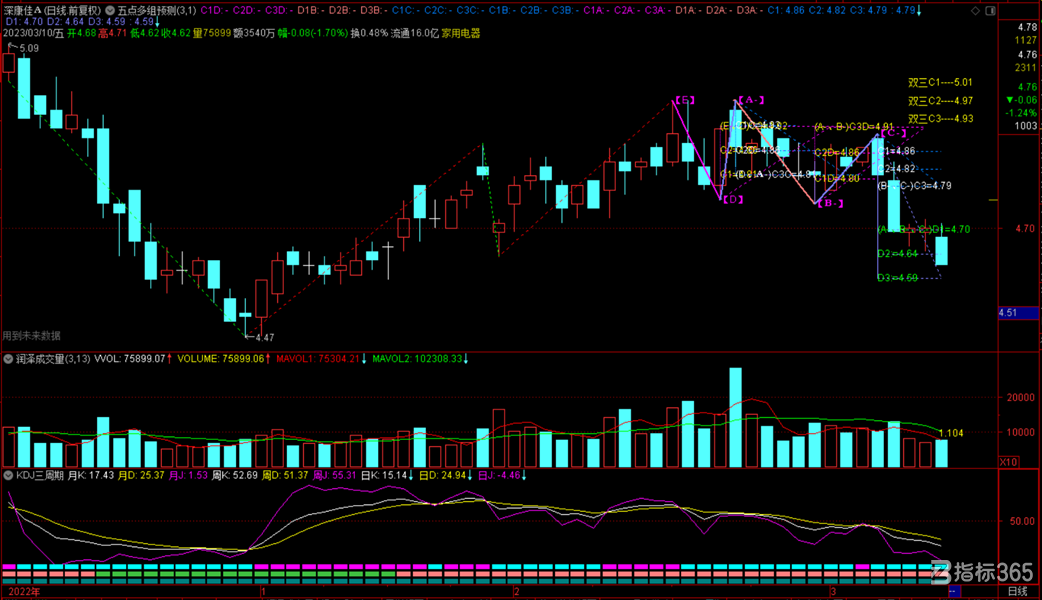This screenshot has width=1042, height=600.
Task: Click the [D] wave point marker
Action: click(x=732, y=199)
